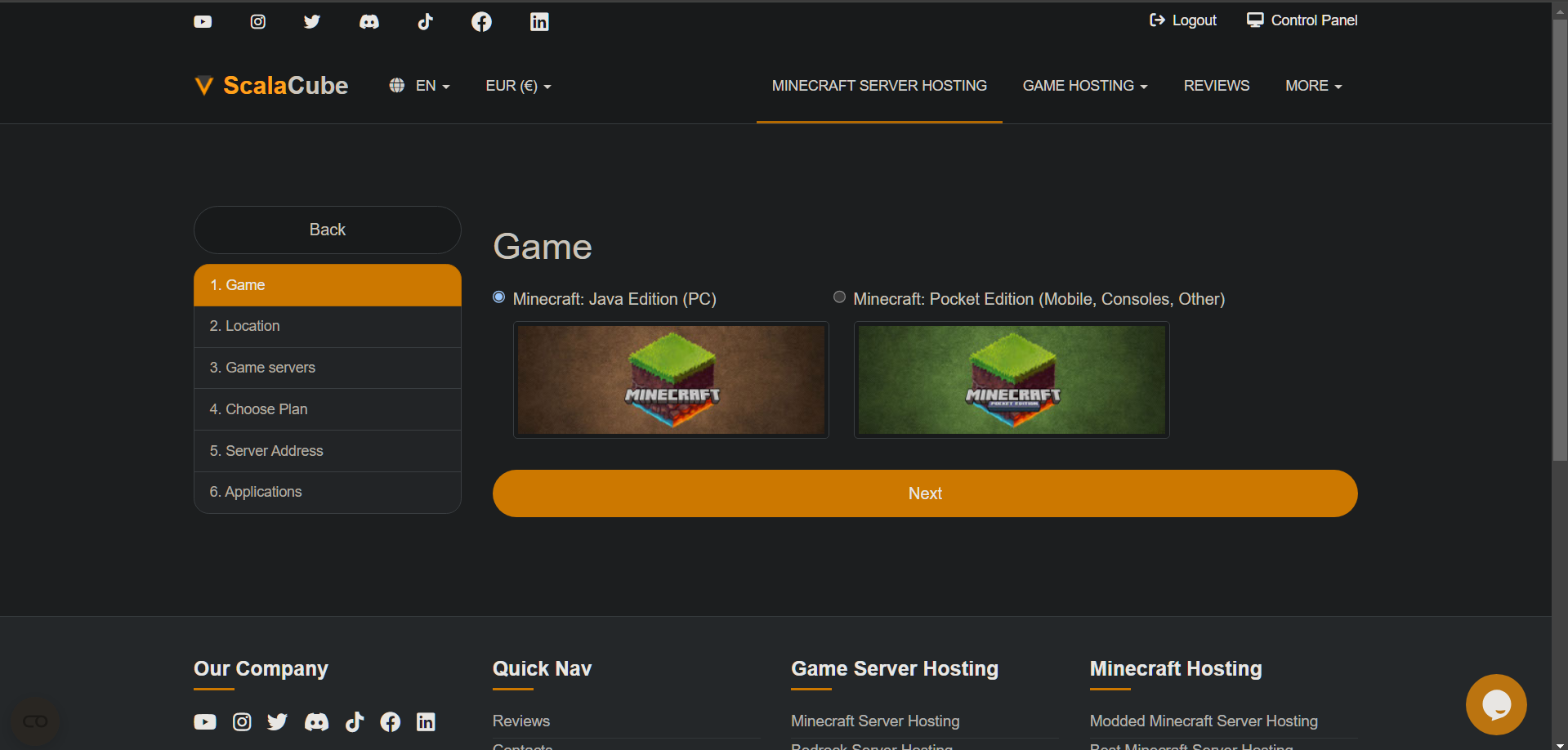1568x750 pixels.
Task: Open the live chat bubble
Action: 1496,704
